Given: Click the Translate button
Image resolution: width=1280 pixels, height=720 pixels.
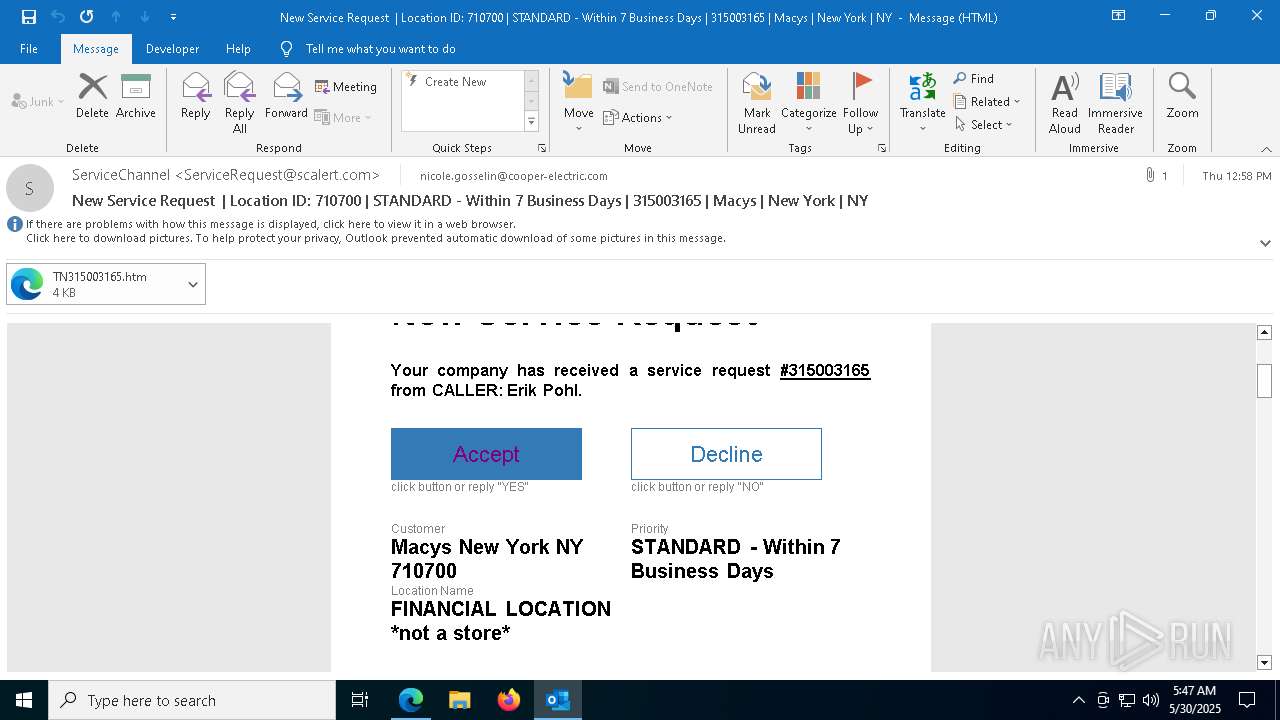Looking at the screenshot, I should 922,102.
